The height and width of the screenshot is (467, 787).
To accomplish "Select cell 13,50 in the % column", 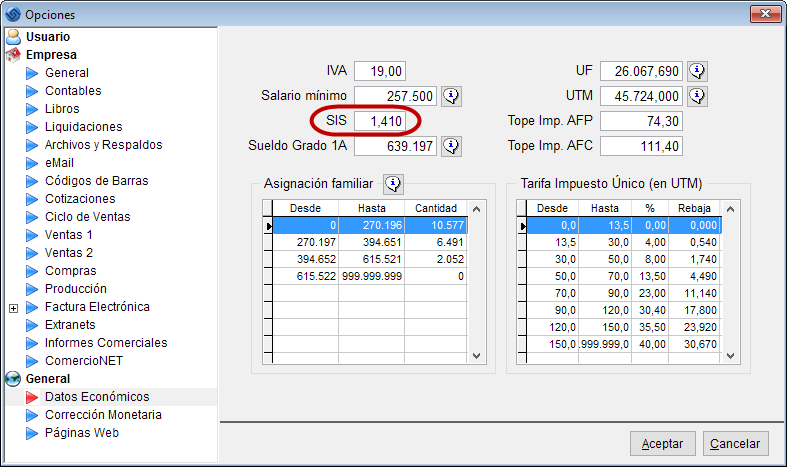I will point(650,276).
